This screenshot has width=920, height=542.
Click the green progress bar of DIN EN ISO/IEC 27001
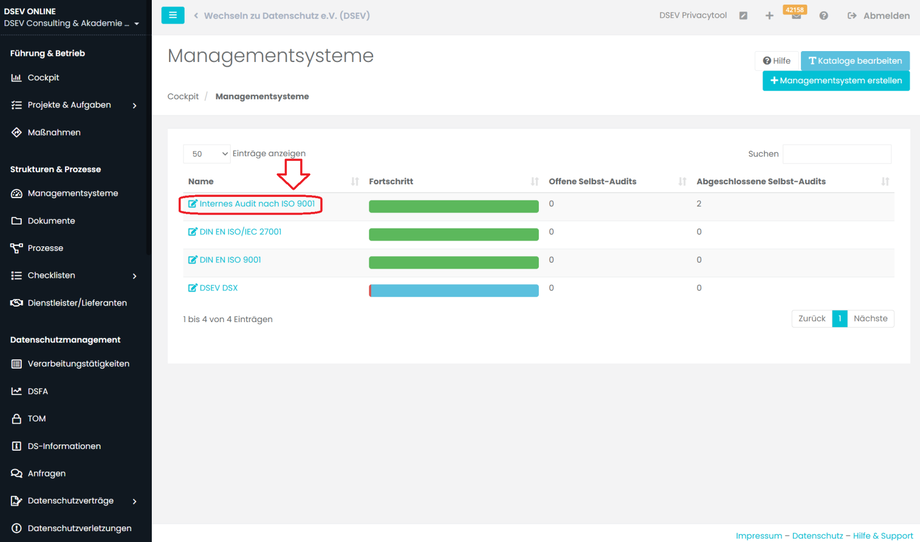tap(454, 235)
